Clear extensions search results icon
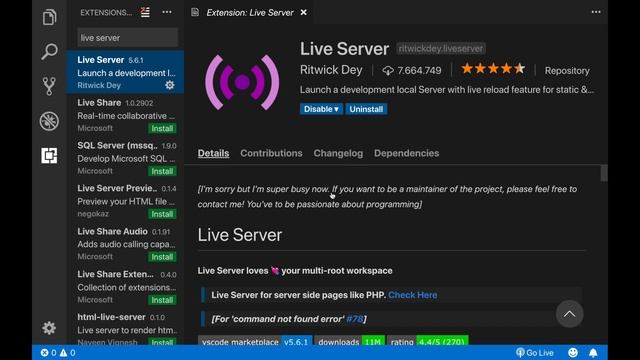Image resolution: width=640 pixels, height=360 pixels. (x=145, y=13)
